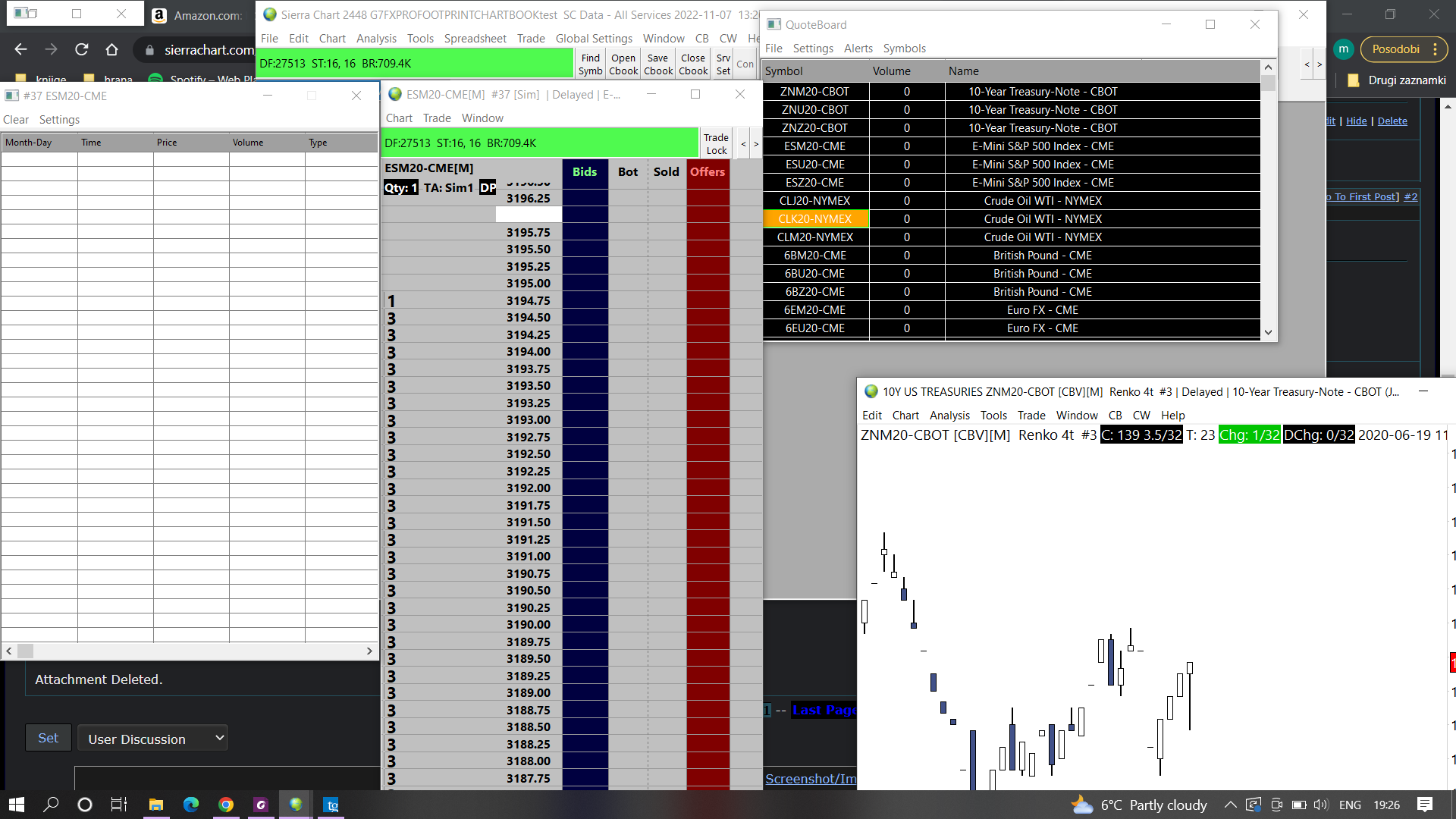Click browser reload icon
Screen dimensions: 1456x819
coord(82,49)
